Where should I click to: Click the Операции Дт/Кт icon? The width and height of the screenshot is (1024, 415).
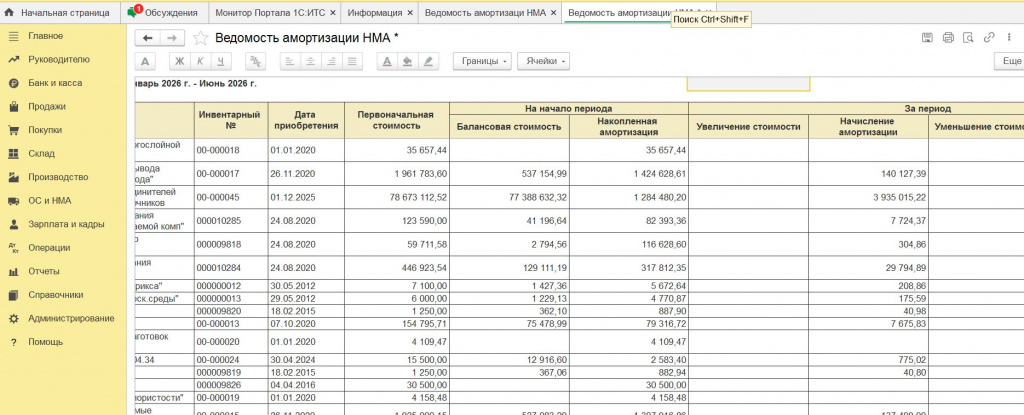tap(13, 248)
